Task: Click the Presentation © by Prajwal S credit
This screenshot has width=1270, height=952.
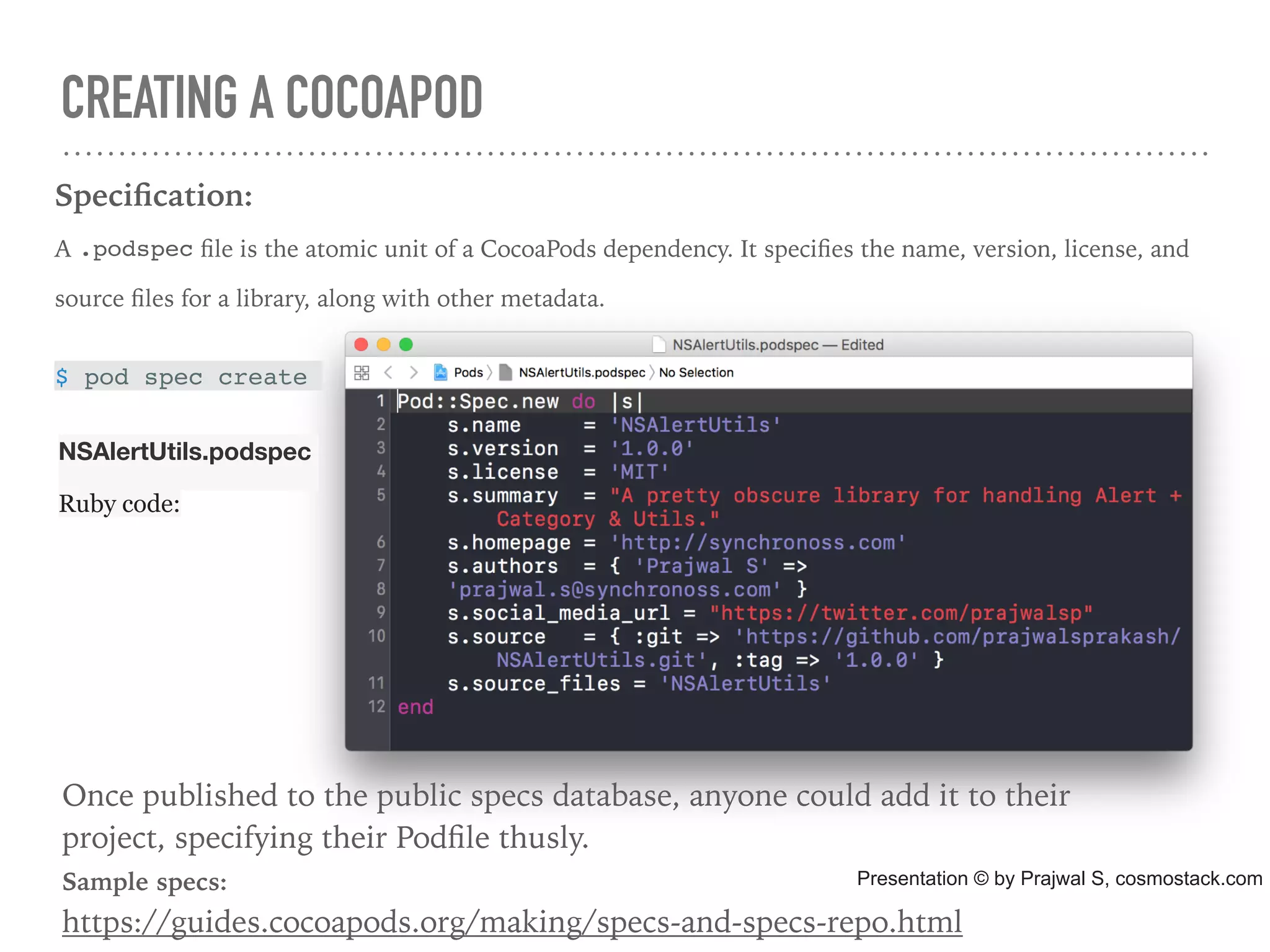Action: pyautogui.click(x=1059, y=878)
